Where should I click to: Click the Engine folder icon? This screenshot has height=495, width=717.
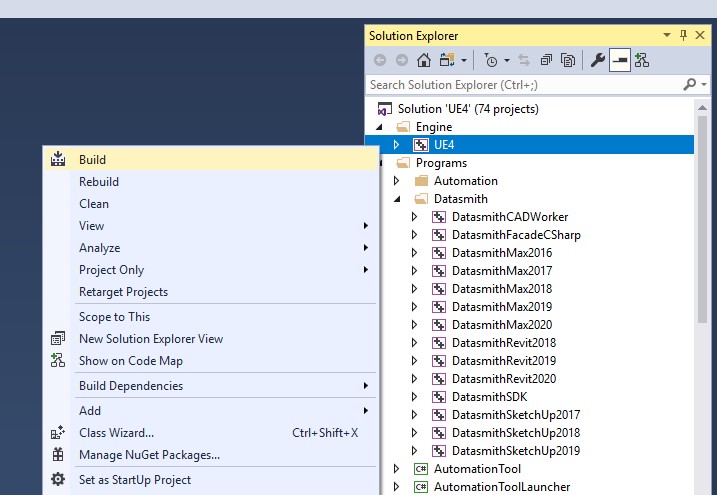point(403,127)
